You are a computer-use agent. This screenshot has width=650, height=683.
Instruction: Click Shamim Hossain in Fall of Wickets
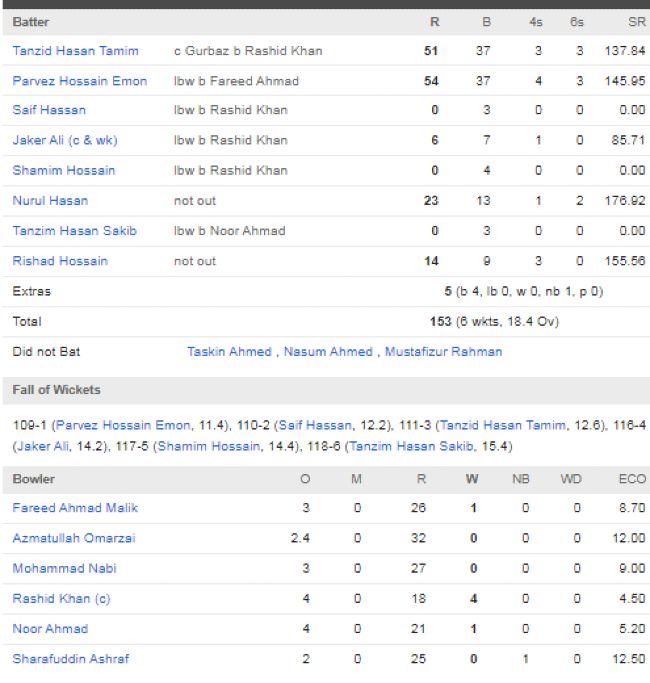click(204, 446)
